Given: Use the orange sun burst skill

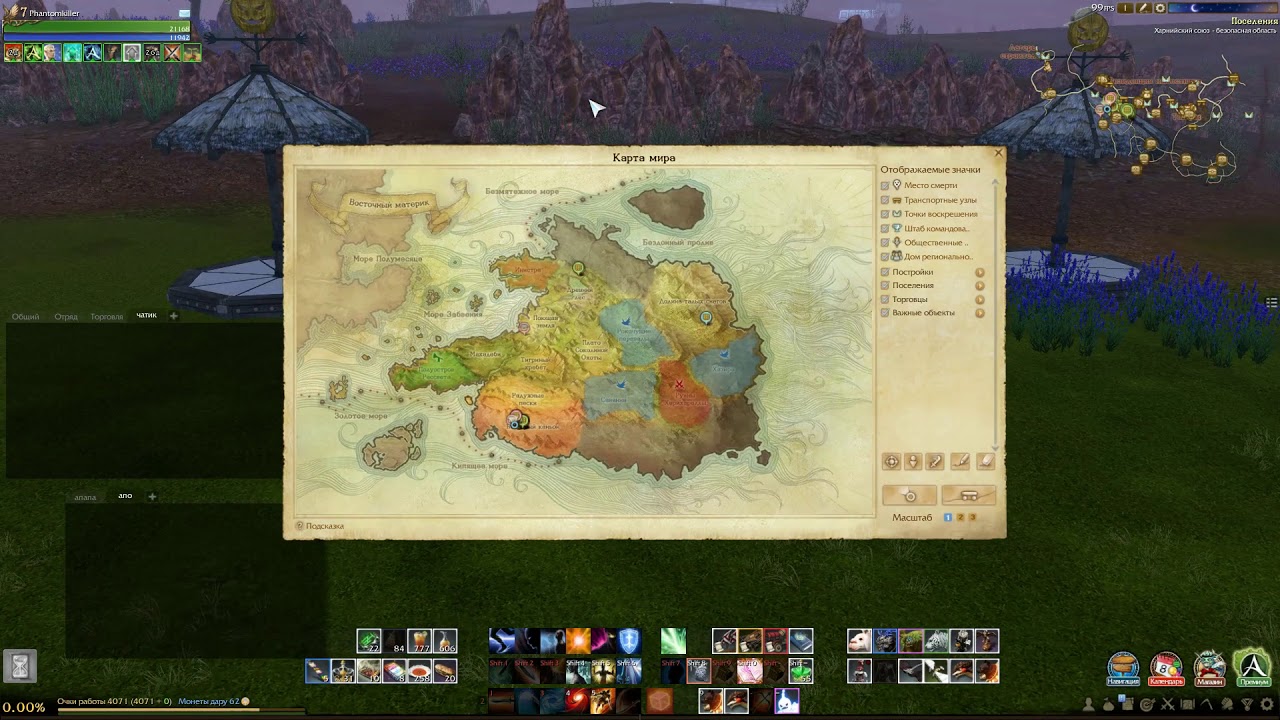Looking at the screenshot, I should click(x=578, y=641).
